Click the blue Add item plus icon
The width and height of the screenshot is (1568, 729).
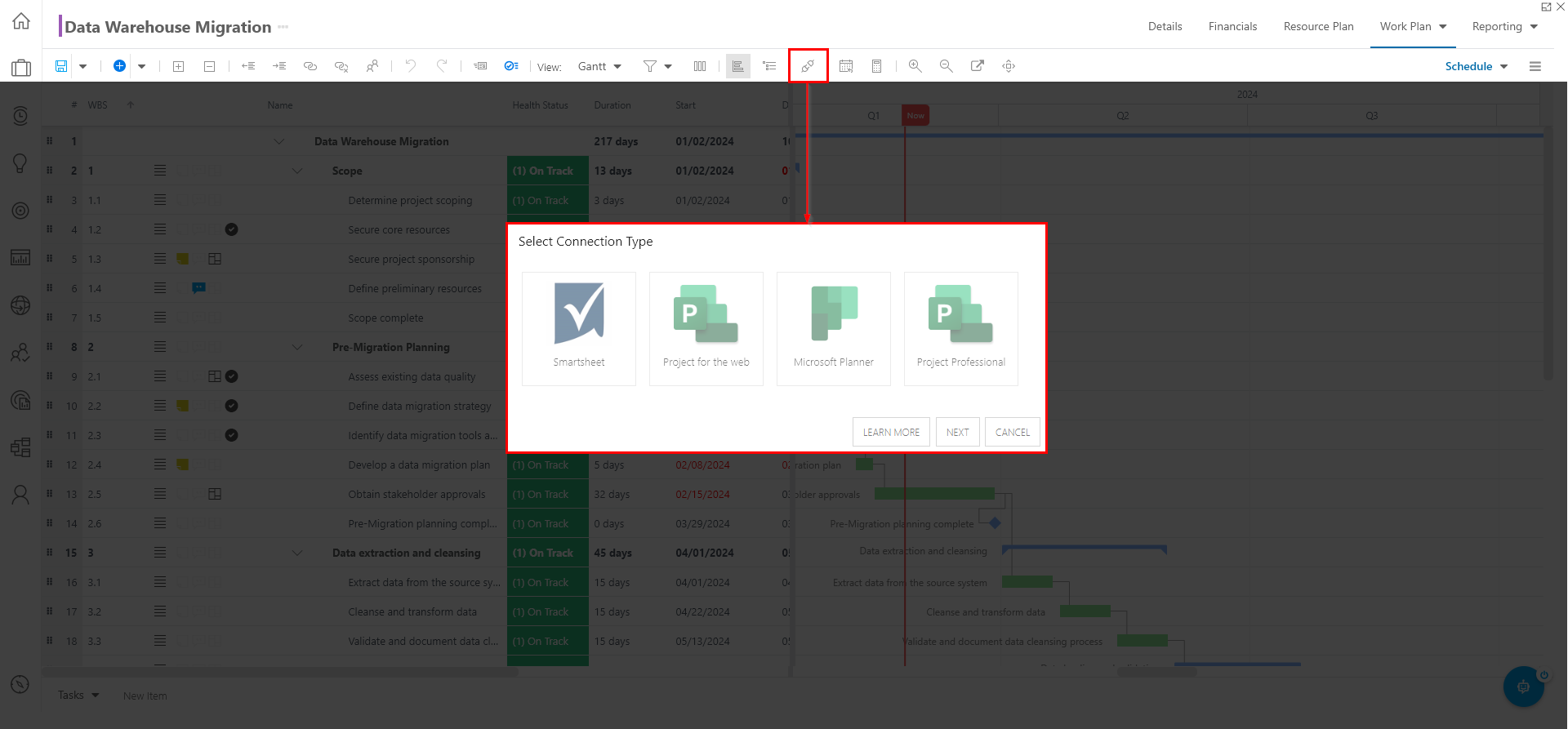[119, 66]
